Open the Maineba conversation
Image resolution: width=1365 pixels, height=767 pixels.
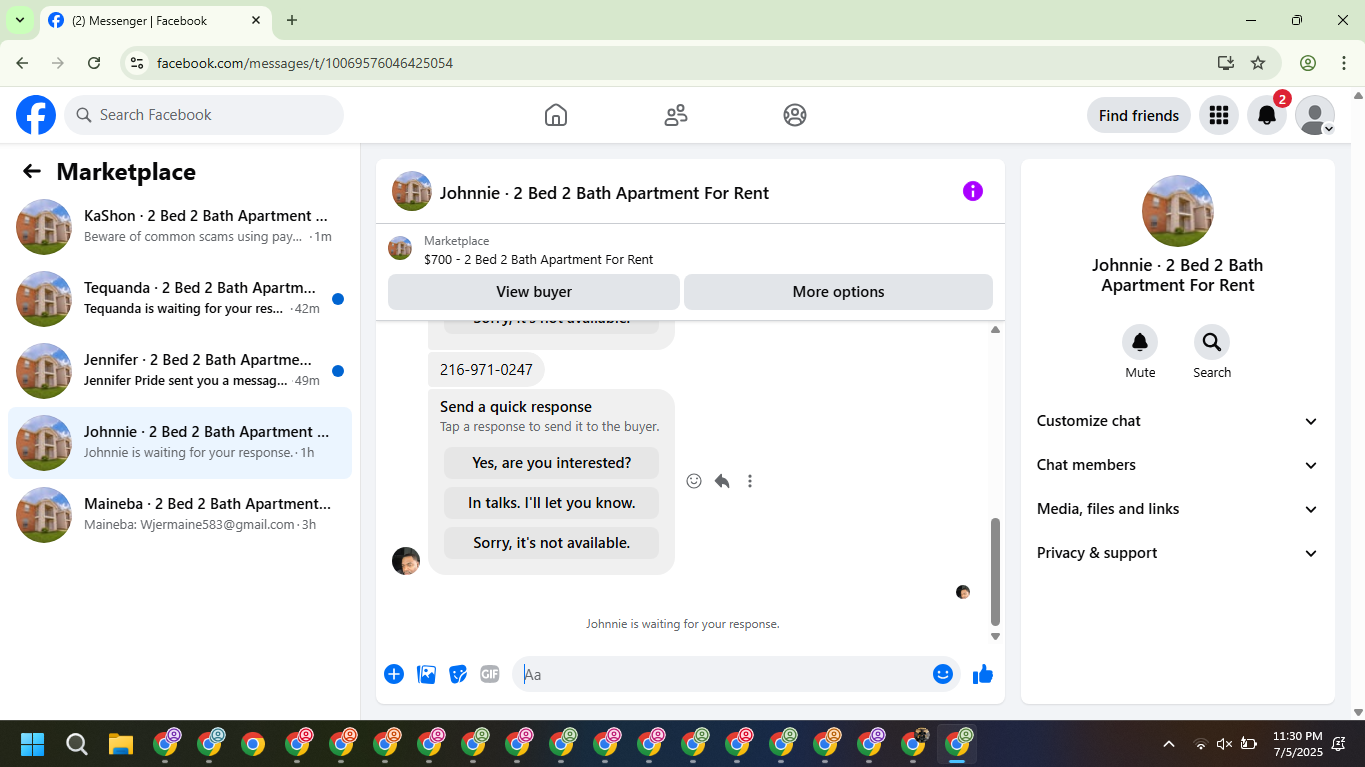pos(180,515)
